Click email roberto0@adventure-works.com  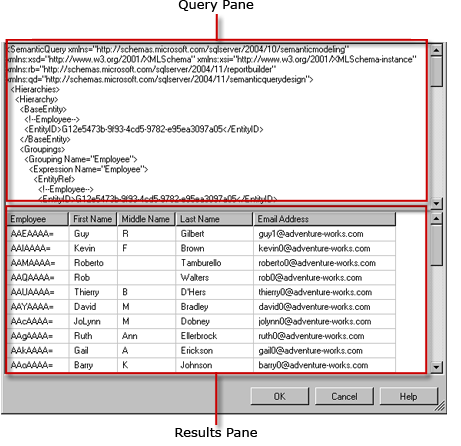317,263
